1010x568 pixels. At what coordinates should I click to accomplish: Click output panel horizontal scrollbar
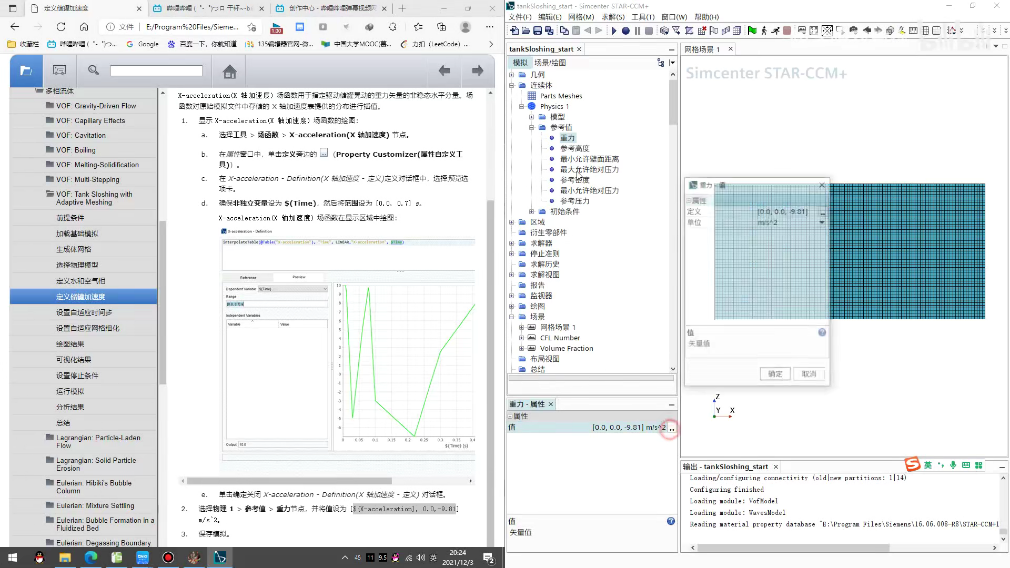click(793, 547)
